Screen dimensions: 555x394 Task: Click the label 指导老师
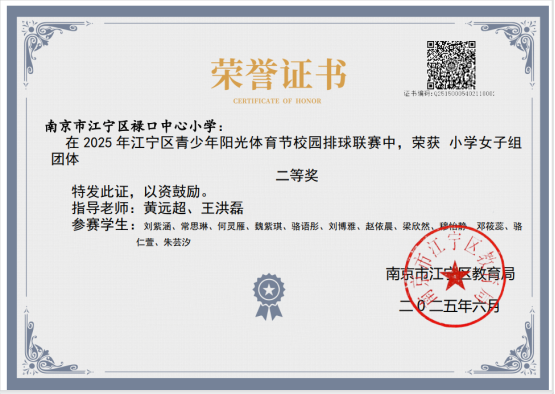pos(100,208)
